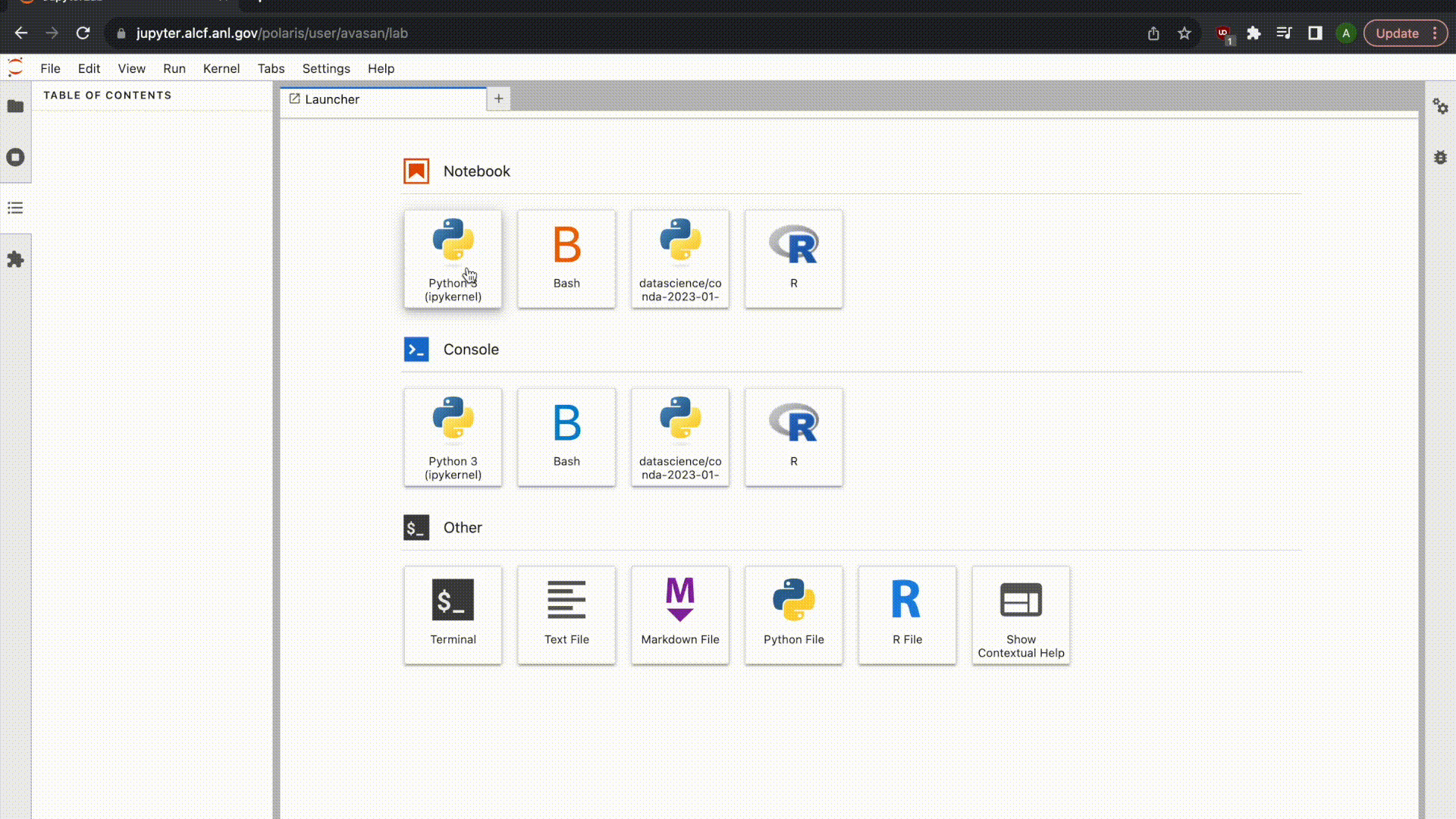Open the Debugger bug icon
Viewport: 1456px width, 819px height.
[x=1440, y=158]
